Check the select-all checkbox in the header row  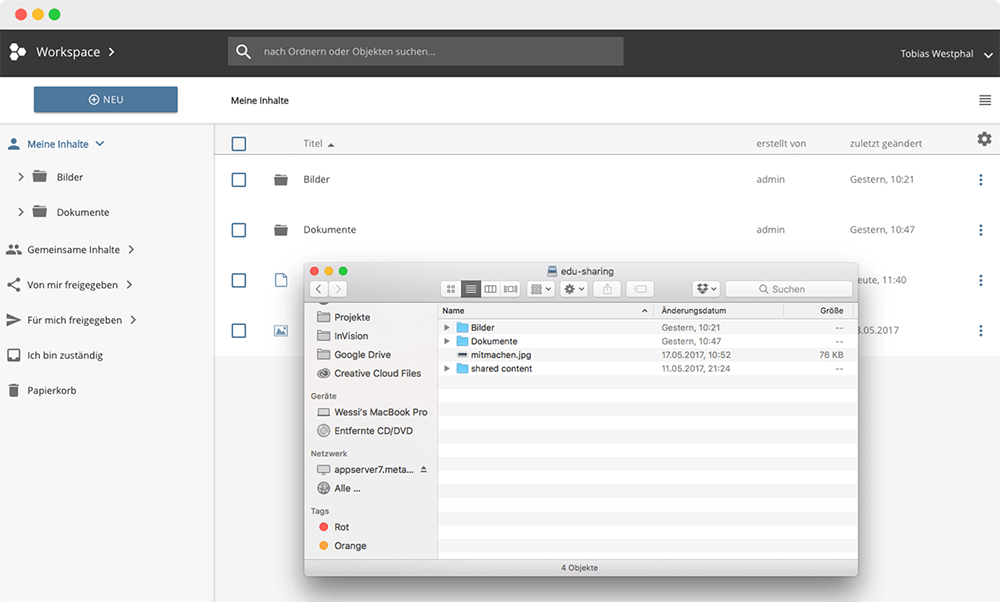[x=239, y=143]
